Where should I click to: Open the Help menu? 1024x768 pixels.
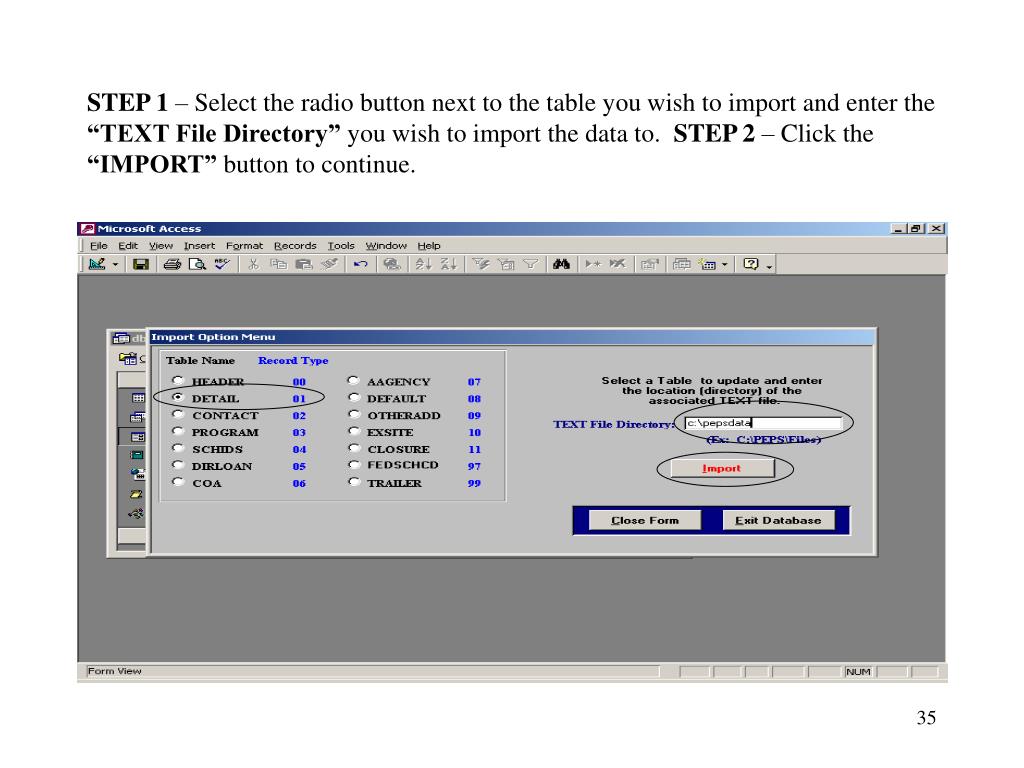click(x=429, y=246)
